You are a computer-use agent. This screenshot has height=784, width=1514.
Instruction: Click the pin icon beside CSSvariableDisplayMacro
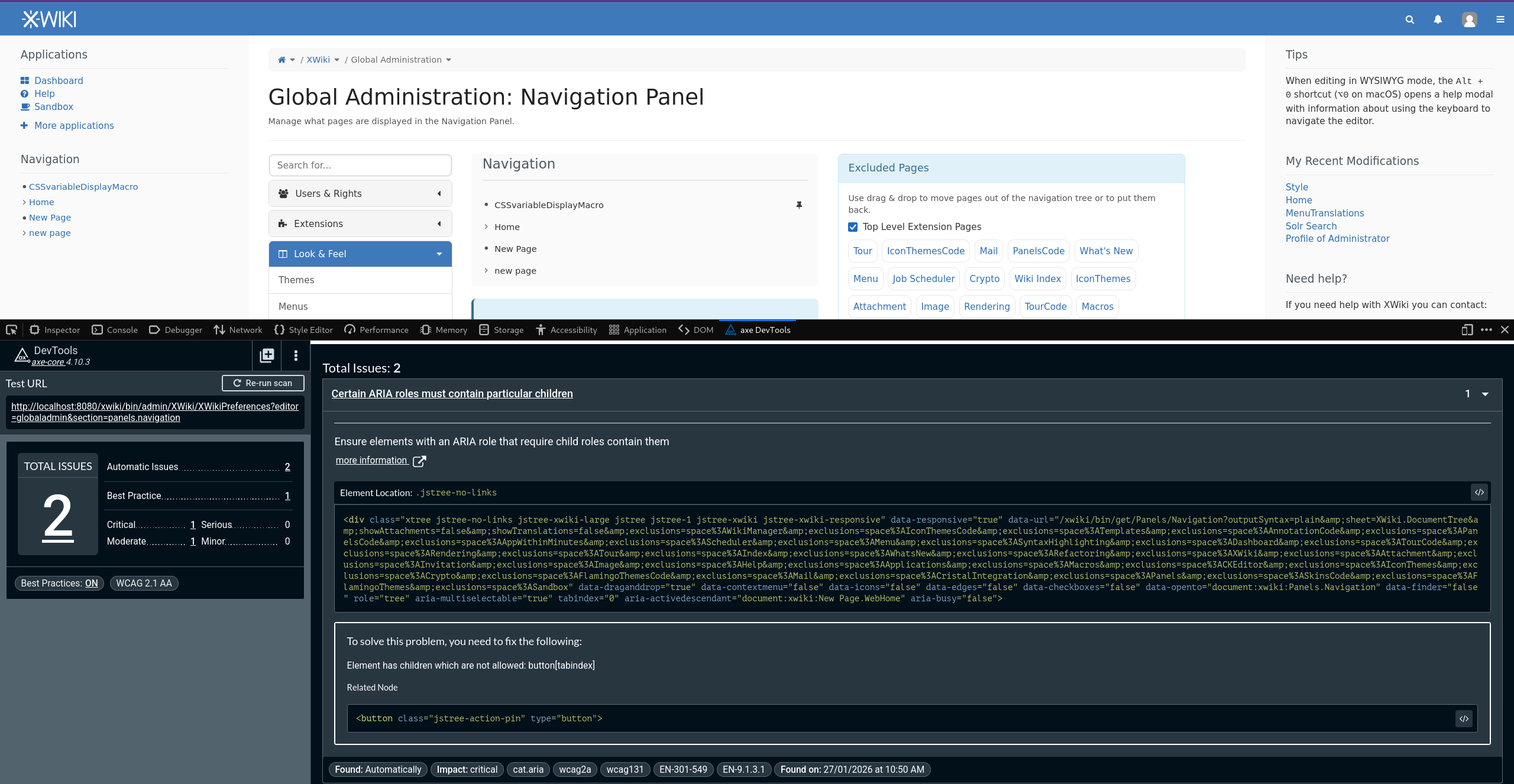[x=799, y=205]
